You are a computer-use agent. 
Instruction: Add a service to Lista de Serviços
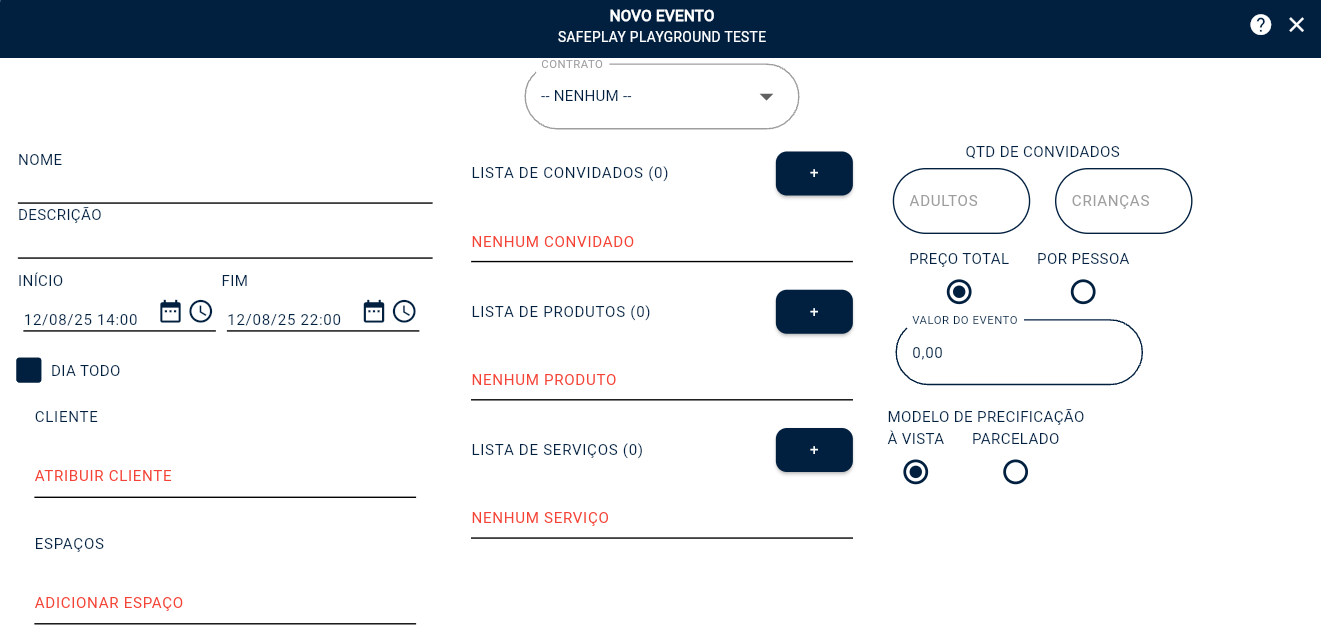[x=814, y=450]
